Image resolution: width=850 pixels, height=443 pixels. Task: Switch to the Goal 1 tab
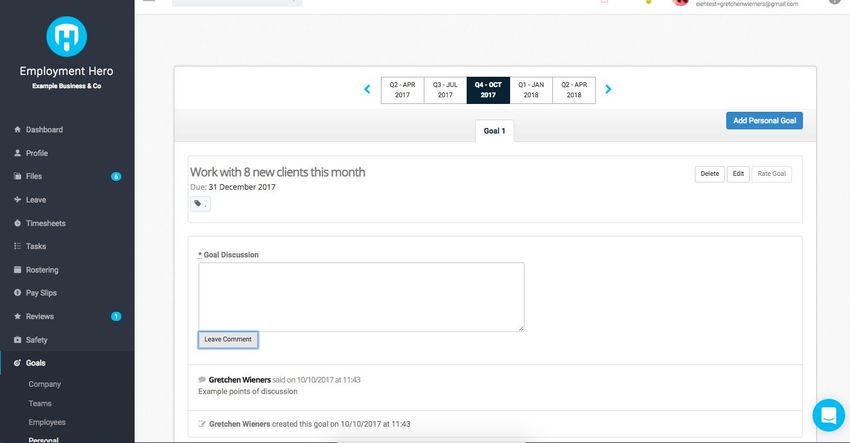494,131
